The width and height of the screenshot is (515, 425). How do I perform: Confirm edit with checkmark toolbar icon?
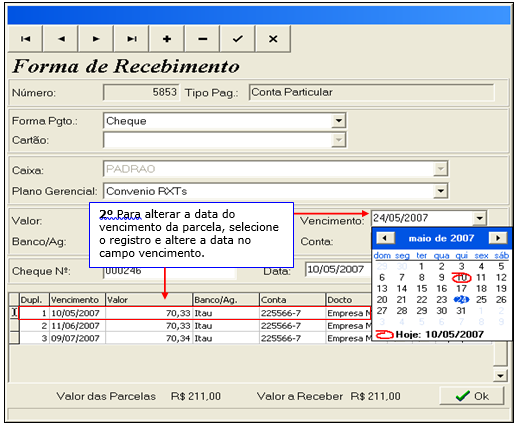238,39
